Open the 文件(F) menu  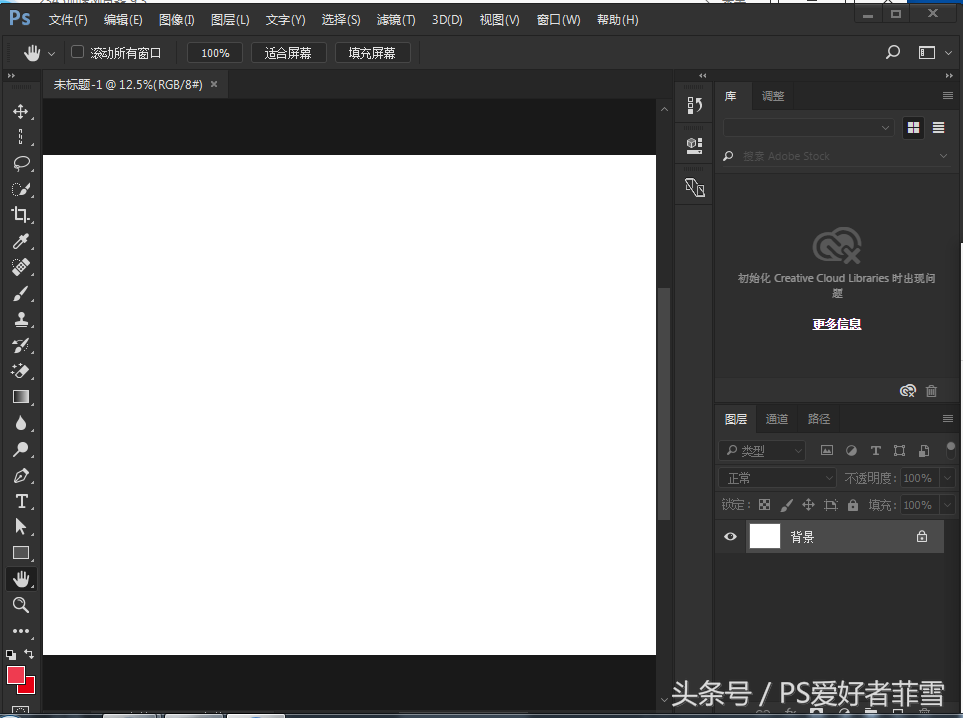tap(68, 20)
